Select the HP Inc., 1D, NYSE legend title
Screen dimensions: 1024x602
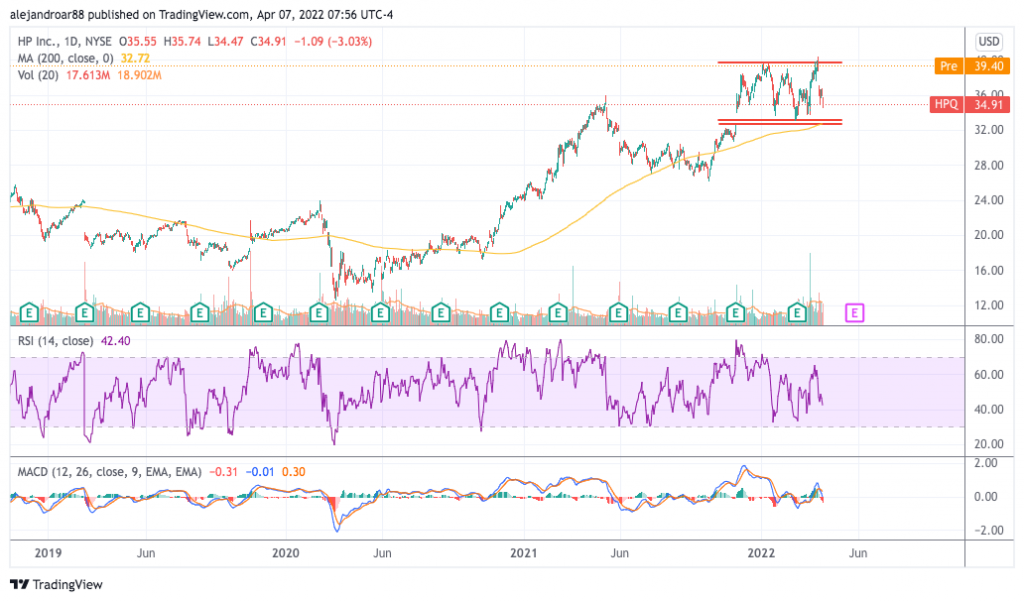point(65,41)
